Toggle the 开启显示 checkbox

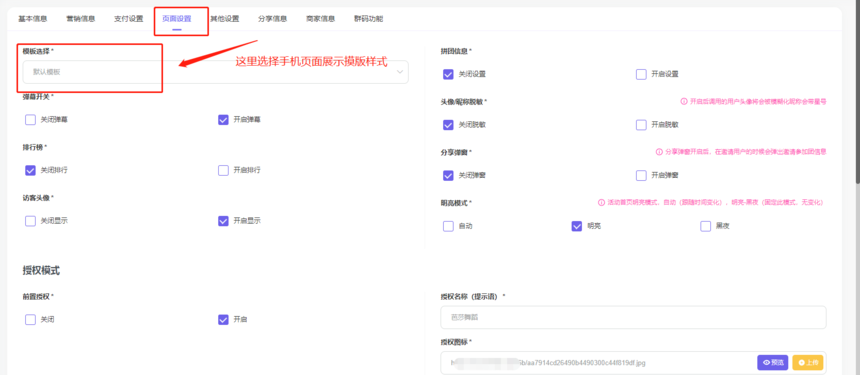click(223, 220)
